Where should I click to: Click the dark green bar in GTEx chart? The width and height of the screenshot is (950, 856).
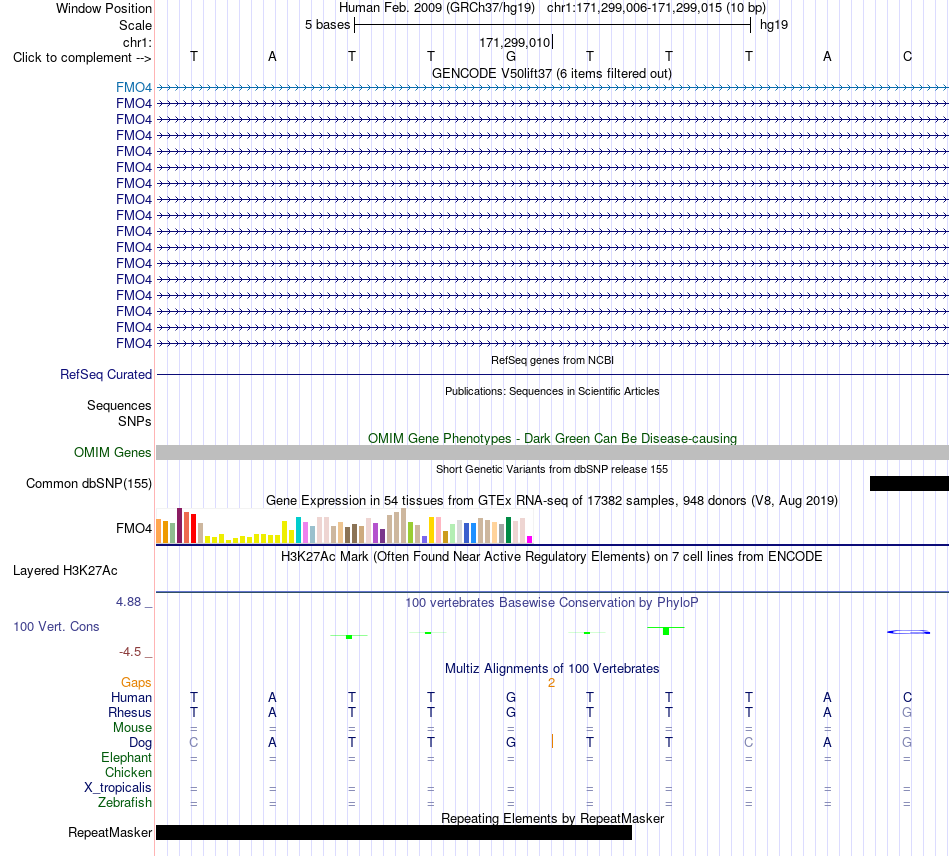tap(508, 530)
